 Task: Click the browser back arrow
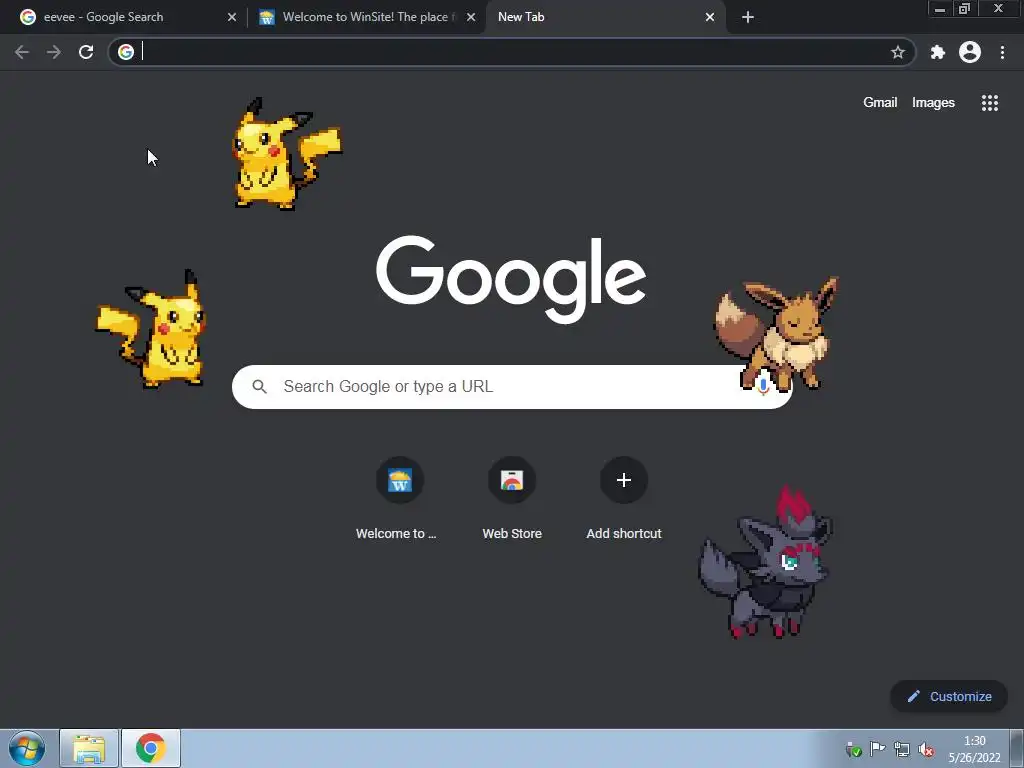click(22, 52)
